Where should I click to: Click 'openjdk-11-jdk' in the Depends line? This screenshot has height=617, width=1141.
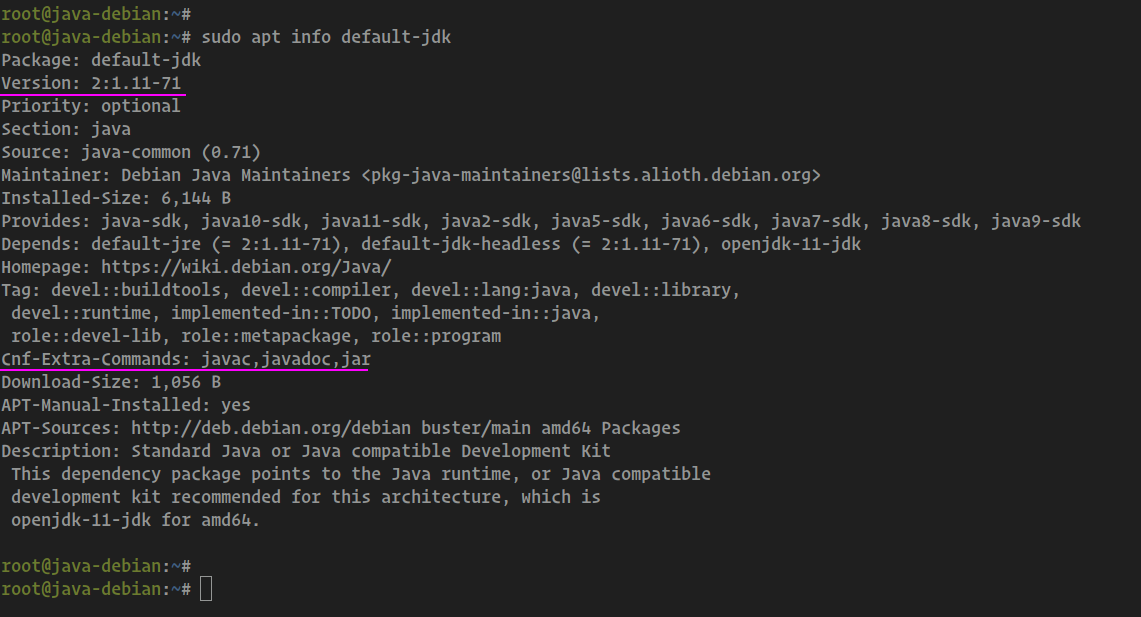791,244
